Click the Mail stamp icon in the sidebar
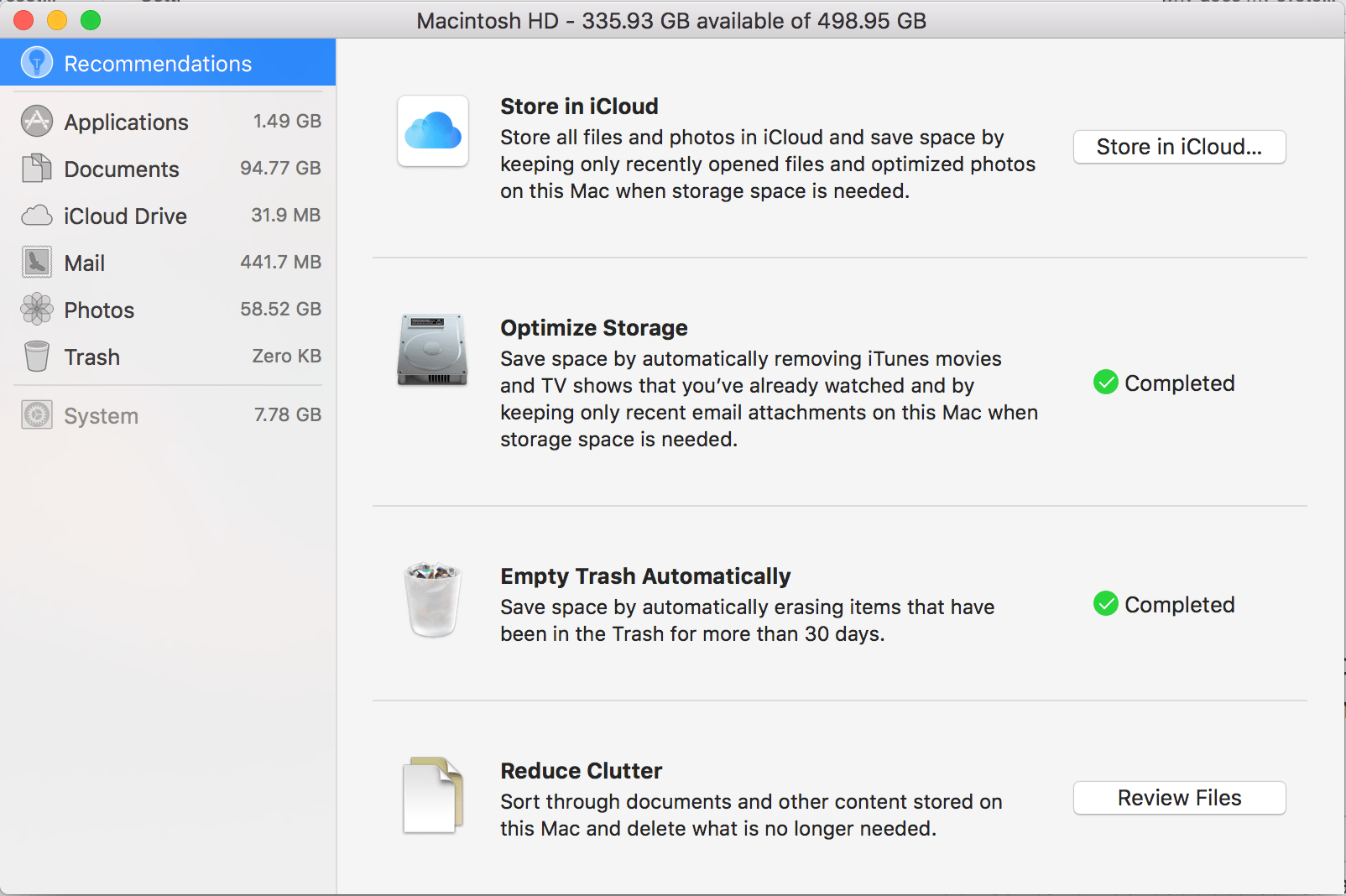 click(x=35, y=262)
